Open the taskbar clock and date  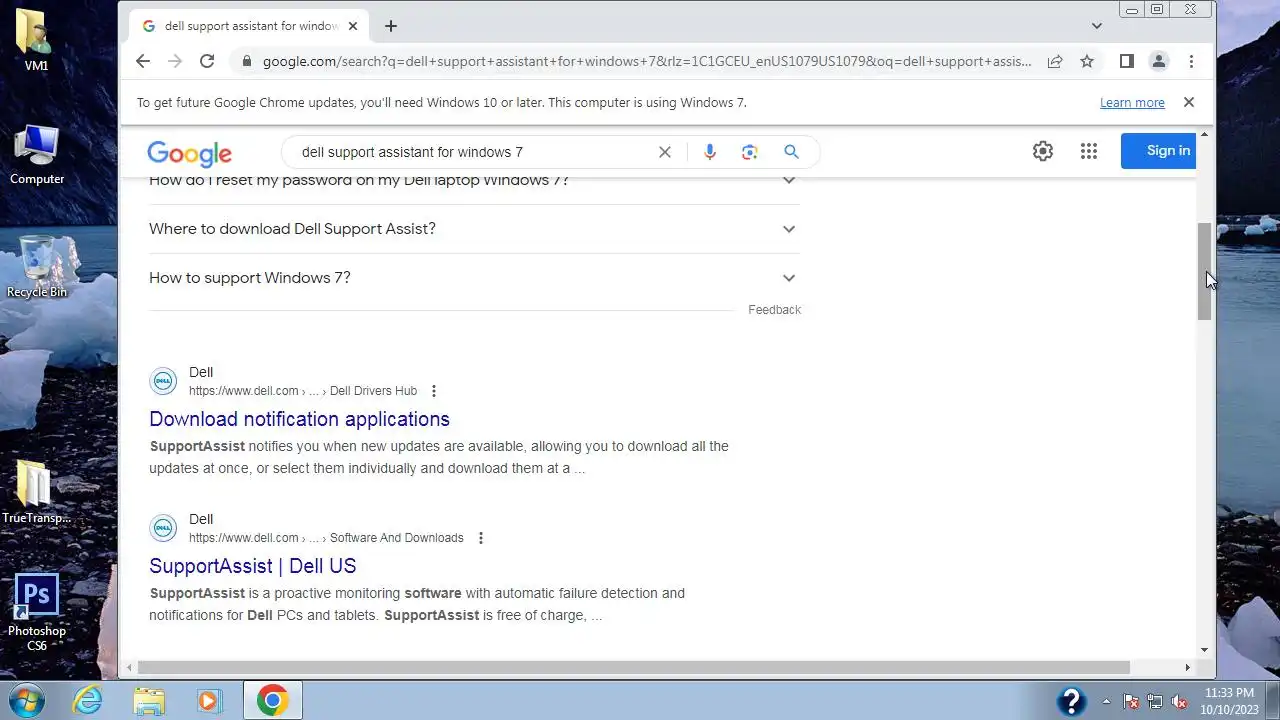tap(1229, 701)
